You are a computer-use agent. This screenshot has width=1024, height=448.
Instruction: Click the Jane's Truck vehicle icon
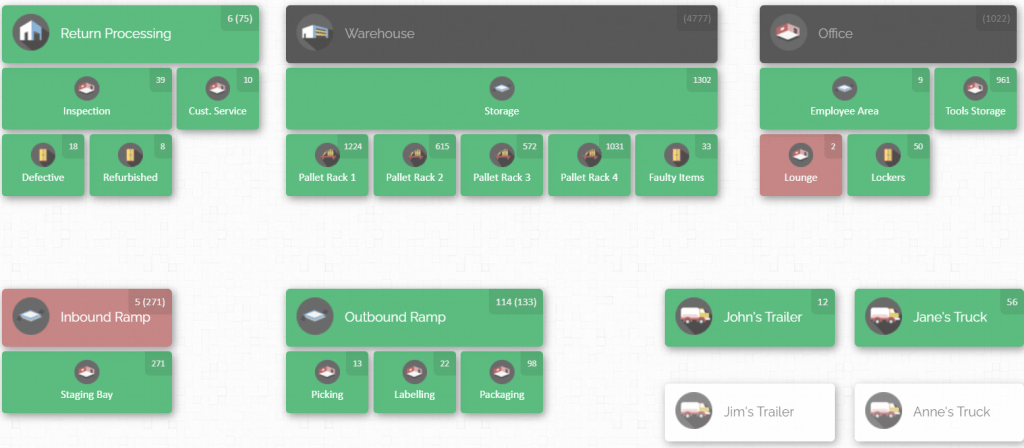tap(884, 317)
